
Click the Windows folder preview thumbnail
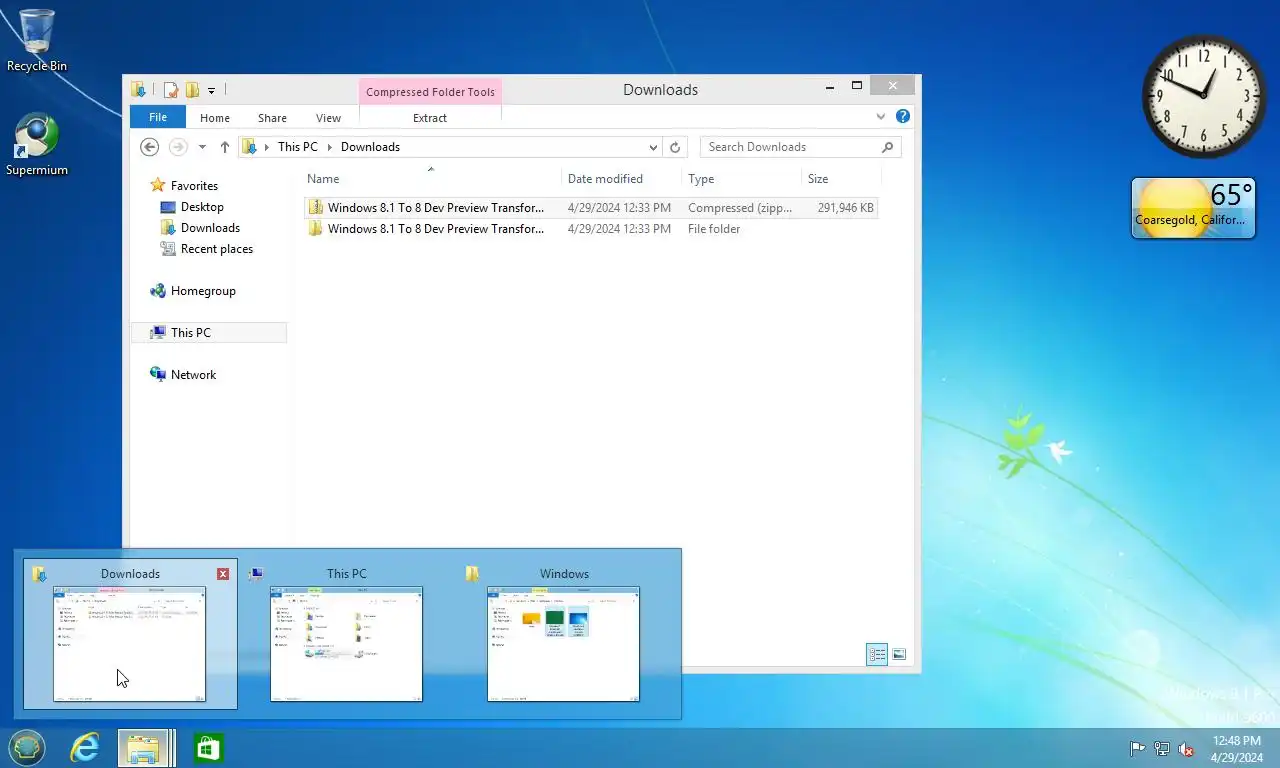tap(563, 644)
